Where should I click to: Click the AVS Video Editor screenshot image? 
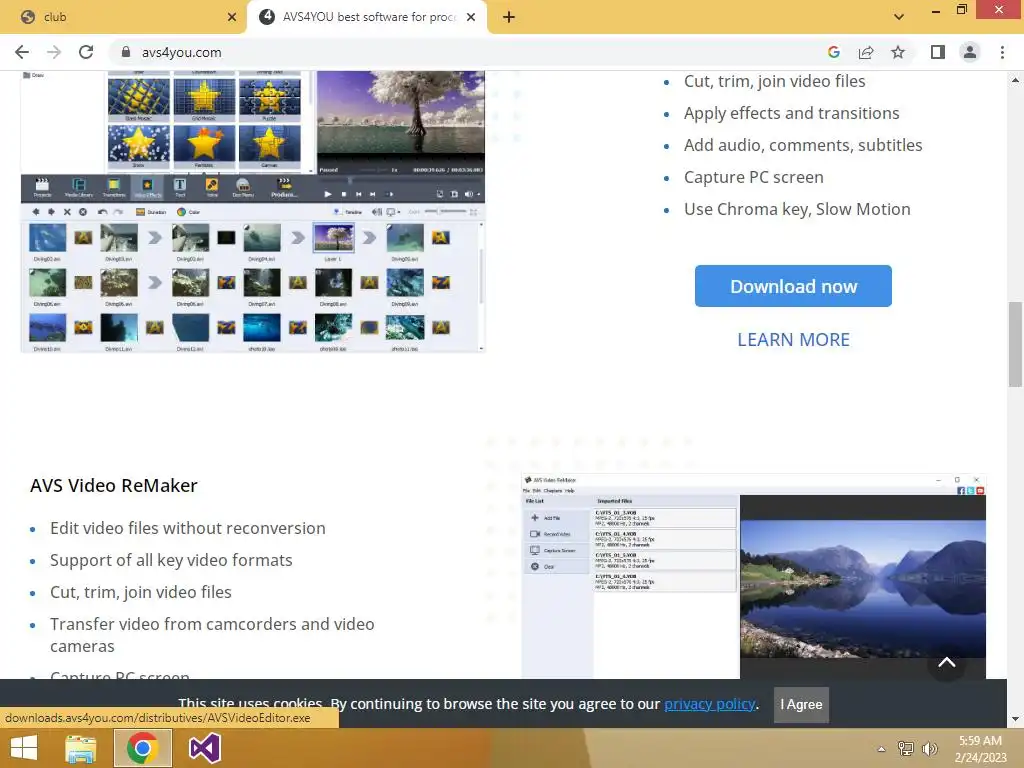click(x=253, y=212)
